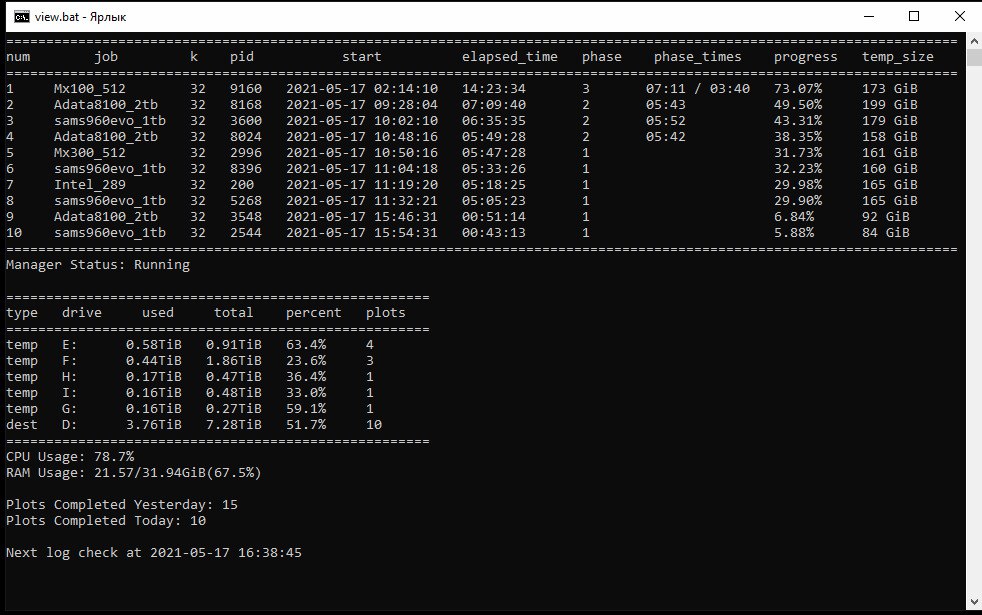Click temp size '84 GiB'
This screenshot has width=982, height=615.
886,233
